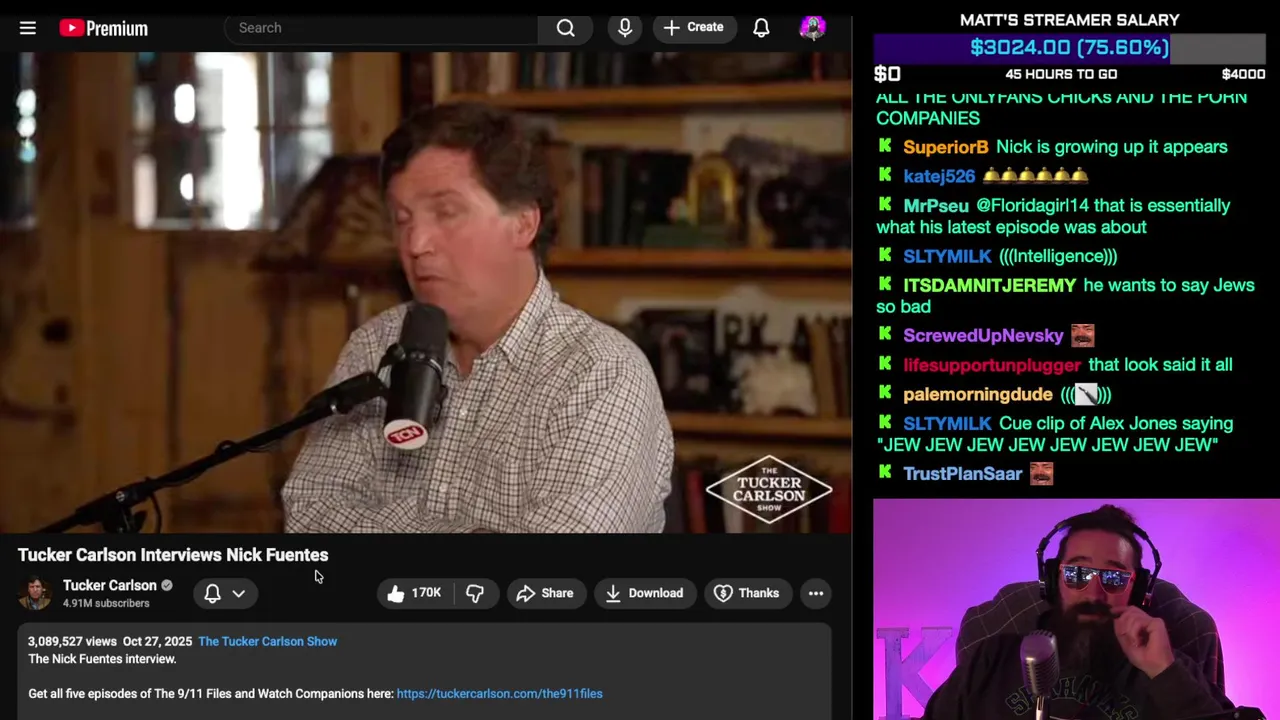Open the notifications bell in header
Screen dimensions: 1280x720
[761, 28]
